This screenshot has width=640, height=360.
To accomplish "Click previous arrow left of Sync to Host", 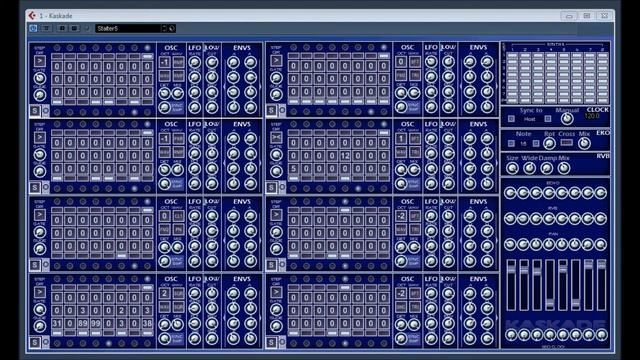I will tap(511, 119).
